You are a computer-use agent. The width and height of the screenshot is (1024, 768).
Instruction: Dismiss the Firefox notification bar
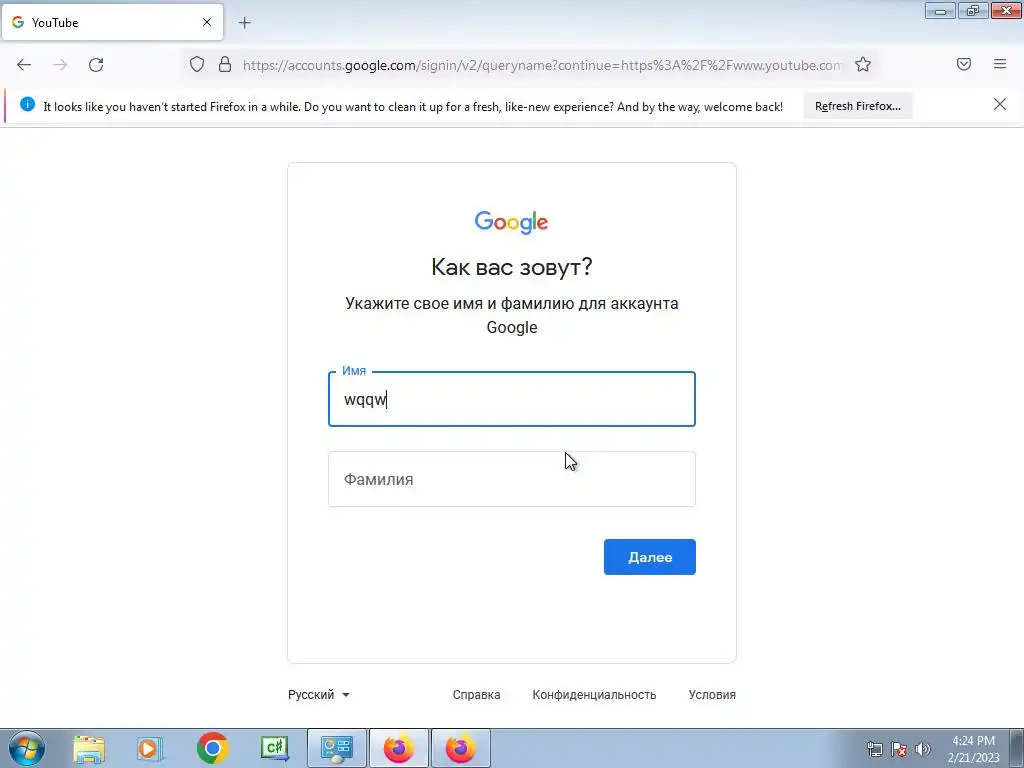point(999,104)
